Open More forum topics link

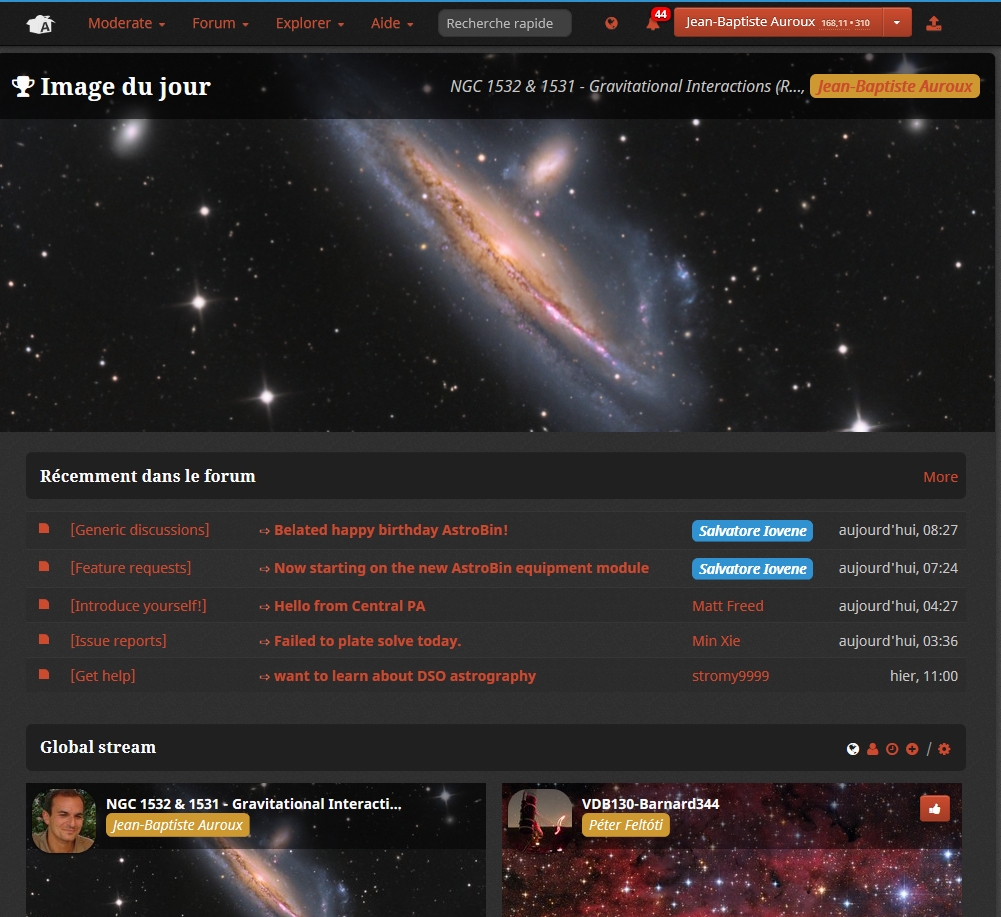click(x=940, y=477)
